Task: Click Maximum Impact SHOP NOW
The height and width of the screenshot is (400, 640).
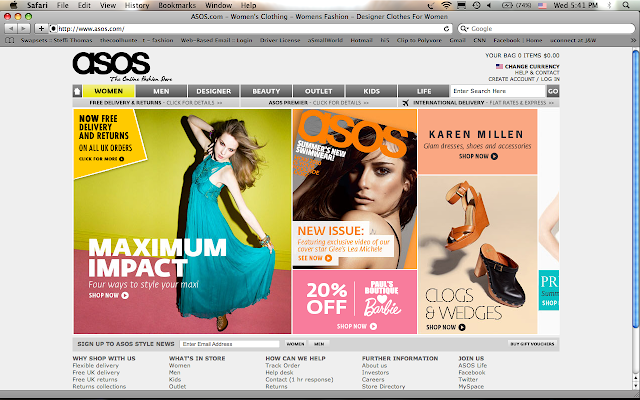Action: [x=109, y=295]
